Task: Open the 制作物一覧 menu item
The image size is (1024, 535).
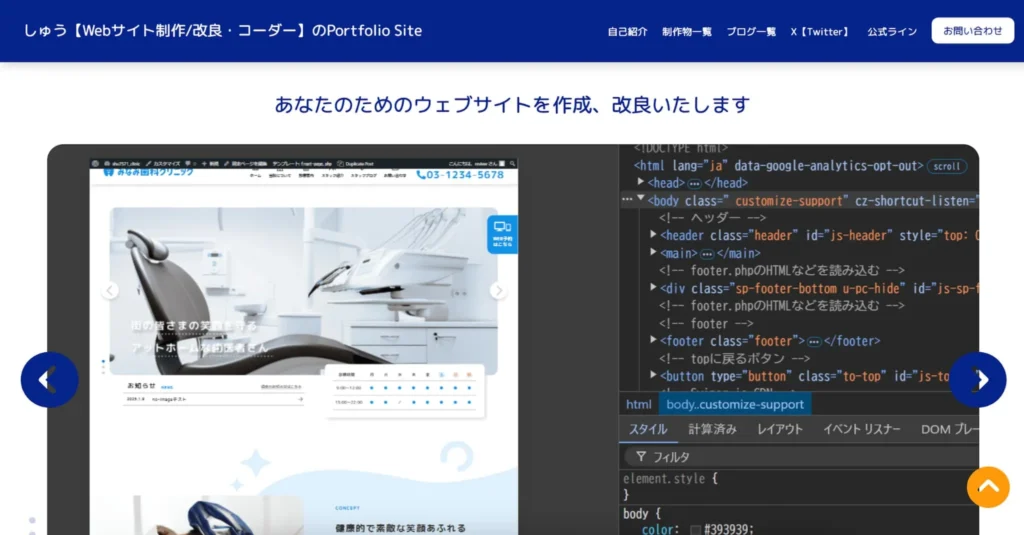Action: (686, 32)
